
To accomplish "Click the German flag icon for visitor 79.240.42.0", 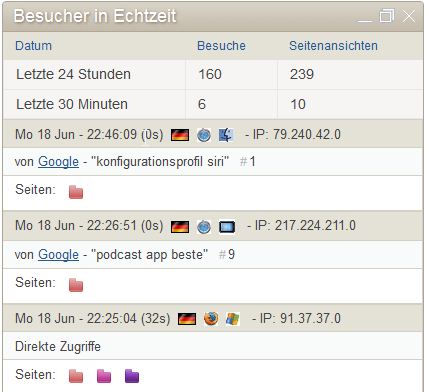I will click(x=180, y=135).
